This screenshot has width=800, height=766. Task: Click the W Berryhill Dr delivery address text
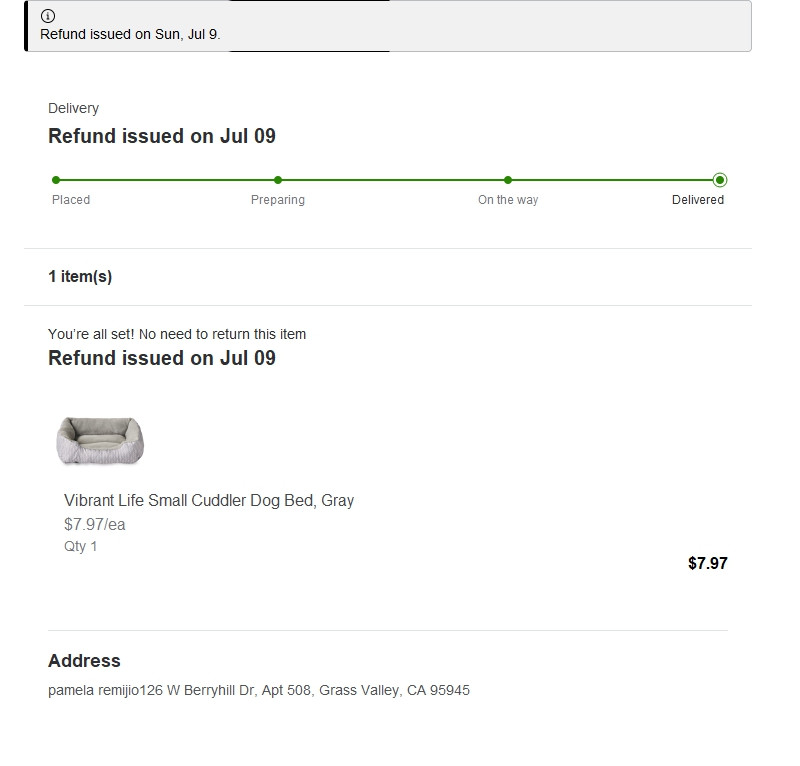[259, 690]
